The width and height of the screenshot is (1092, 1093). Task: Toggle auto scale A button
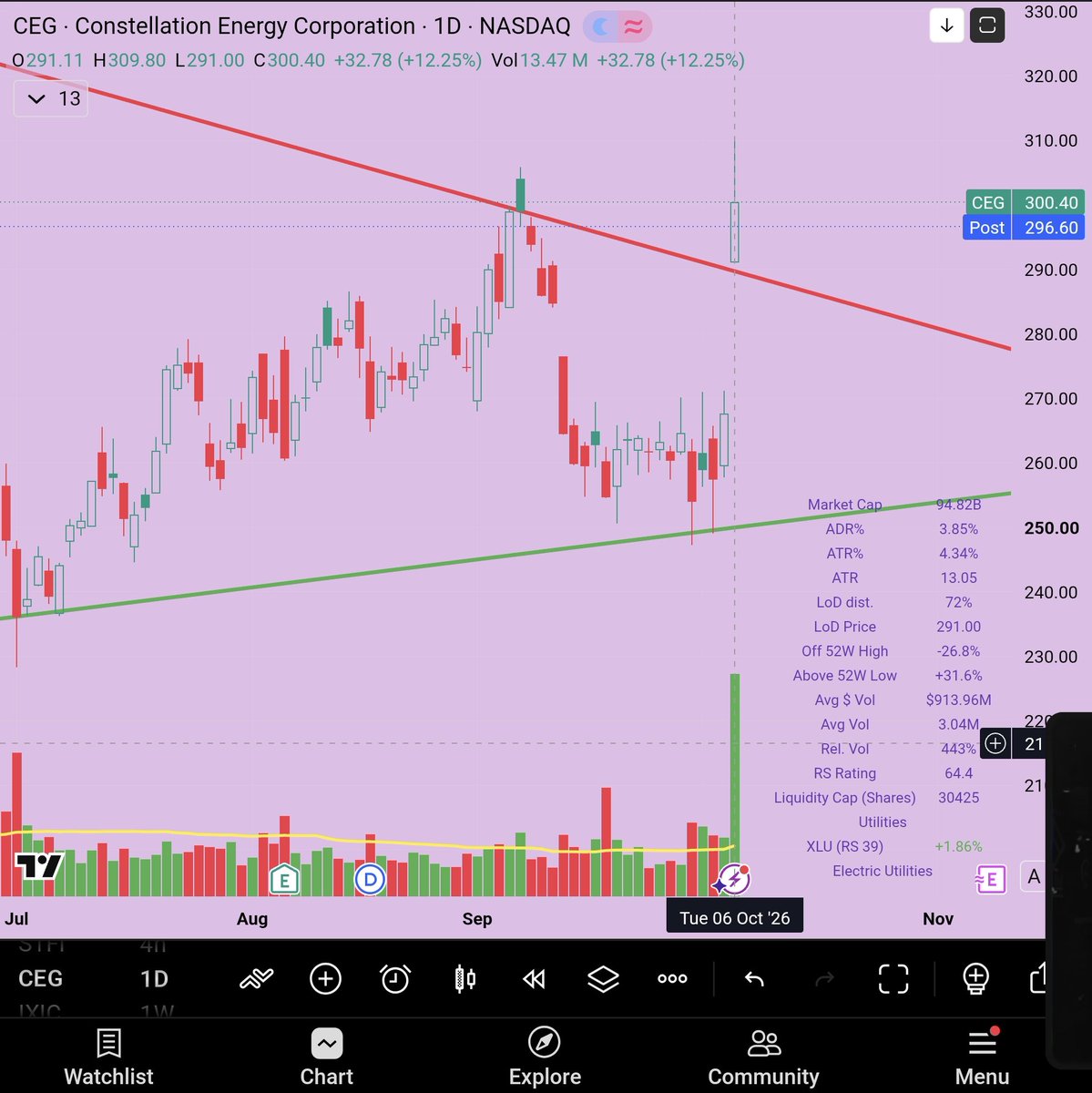coord(1034,876)
